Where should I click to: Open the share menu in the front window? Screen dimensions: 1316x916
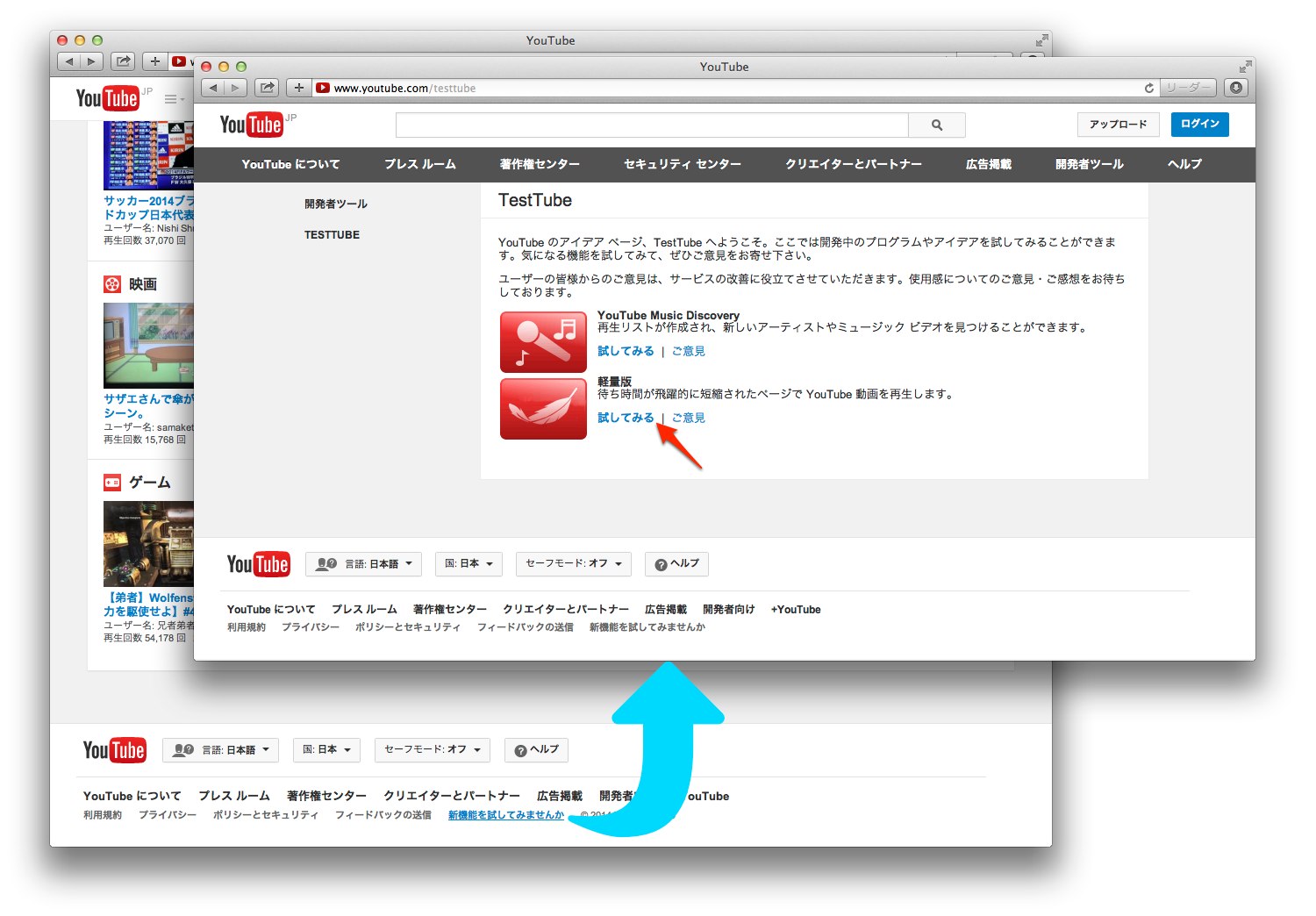point(268,88)
